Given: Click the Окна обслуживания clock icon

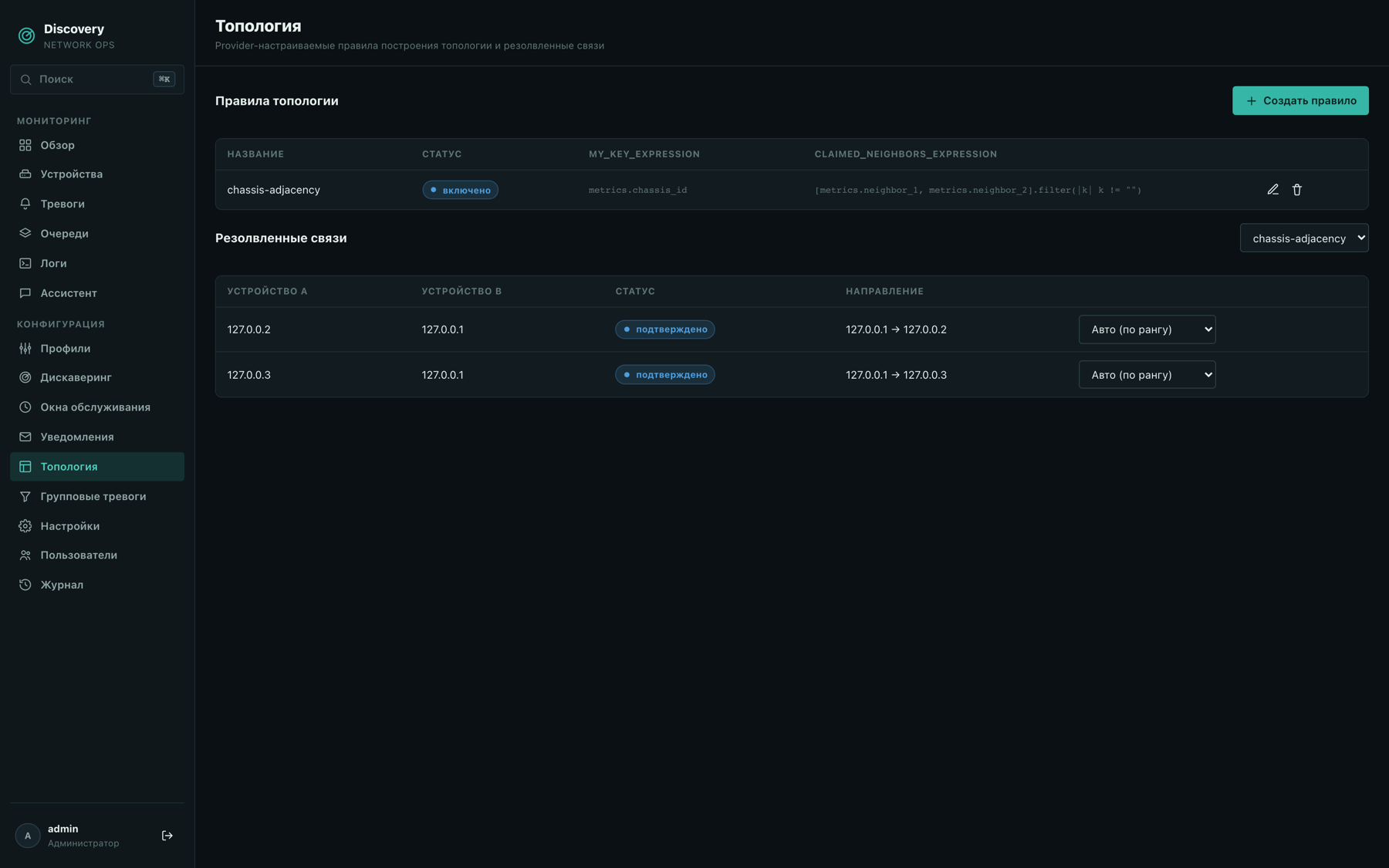Looking at the screenshot, I should click(x=25, y=407).
